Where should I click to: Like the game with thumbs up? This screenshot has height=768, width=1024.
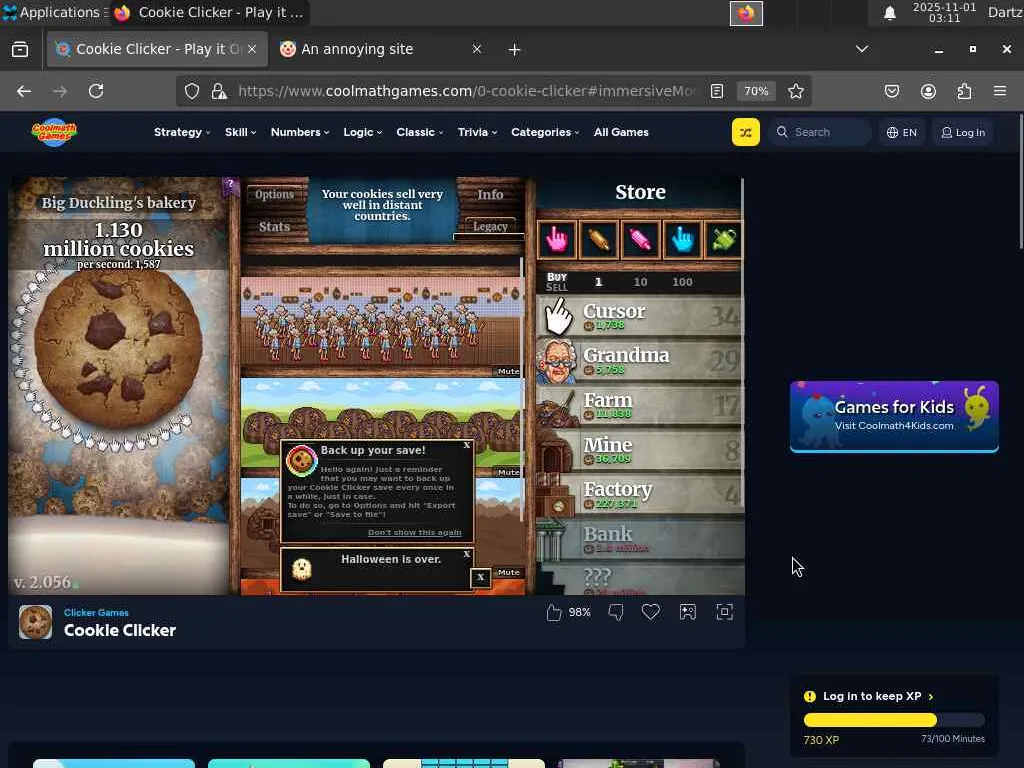(554, 613)
